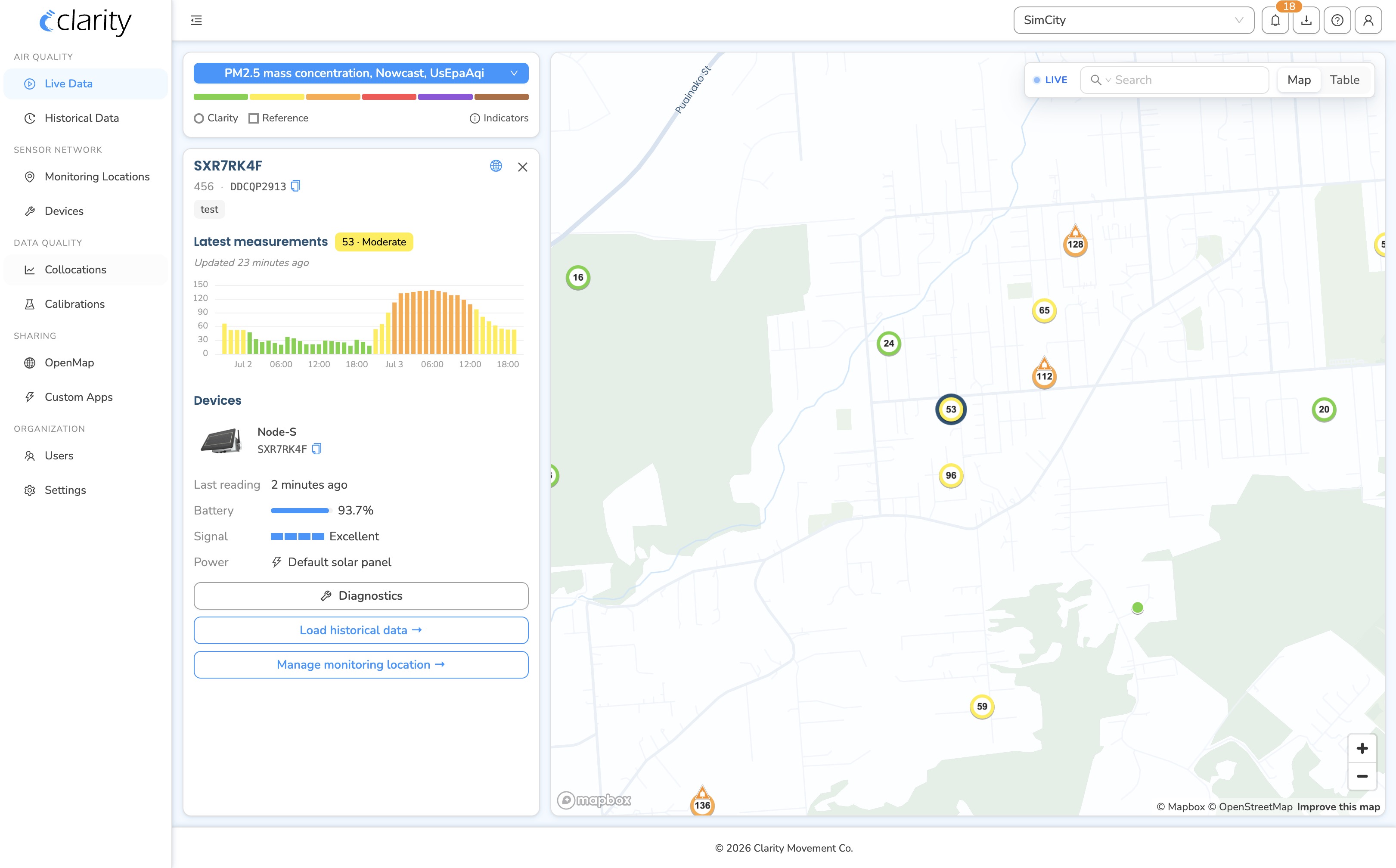Click Improve this map link
The width and height of the screenshot is (1396, 868).
1338,807
